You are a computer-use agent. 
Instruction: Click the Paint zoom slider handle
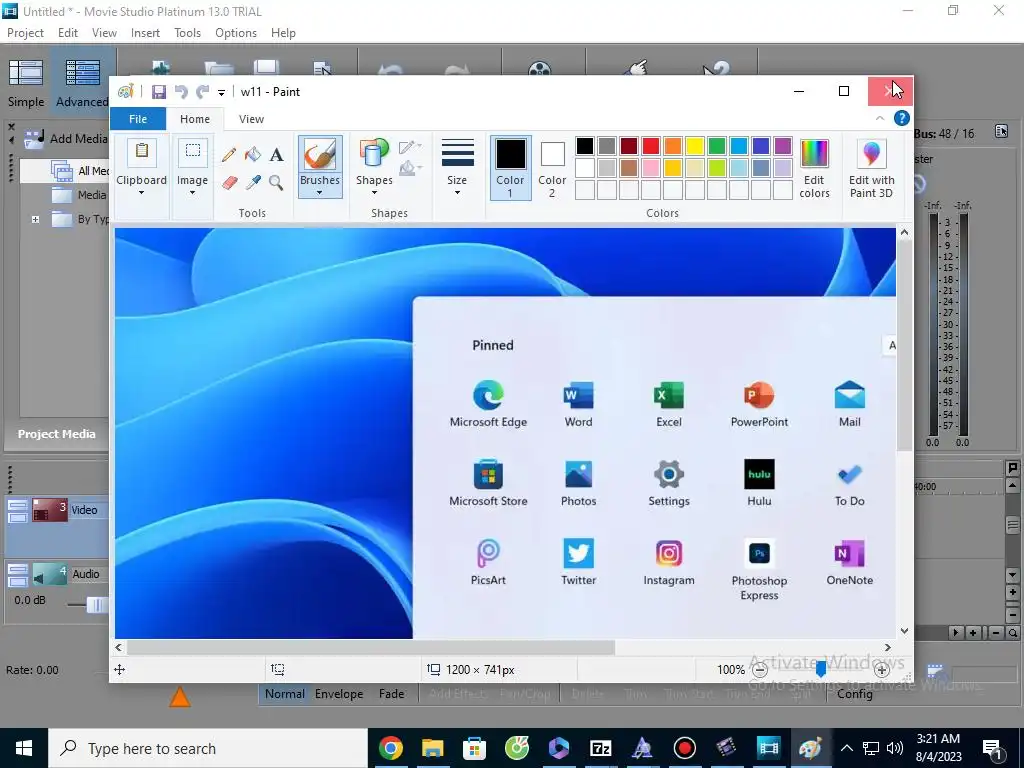pos(821,669)
